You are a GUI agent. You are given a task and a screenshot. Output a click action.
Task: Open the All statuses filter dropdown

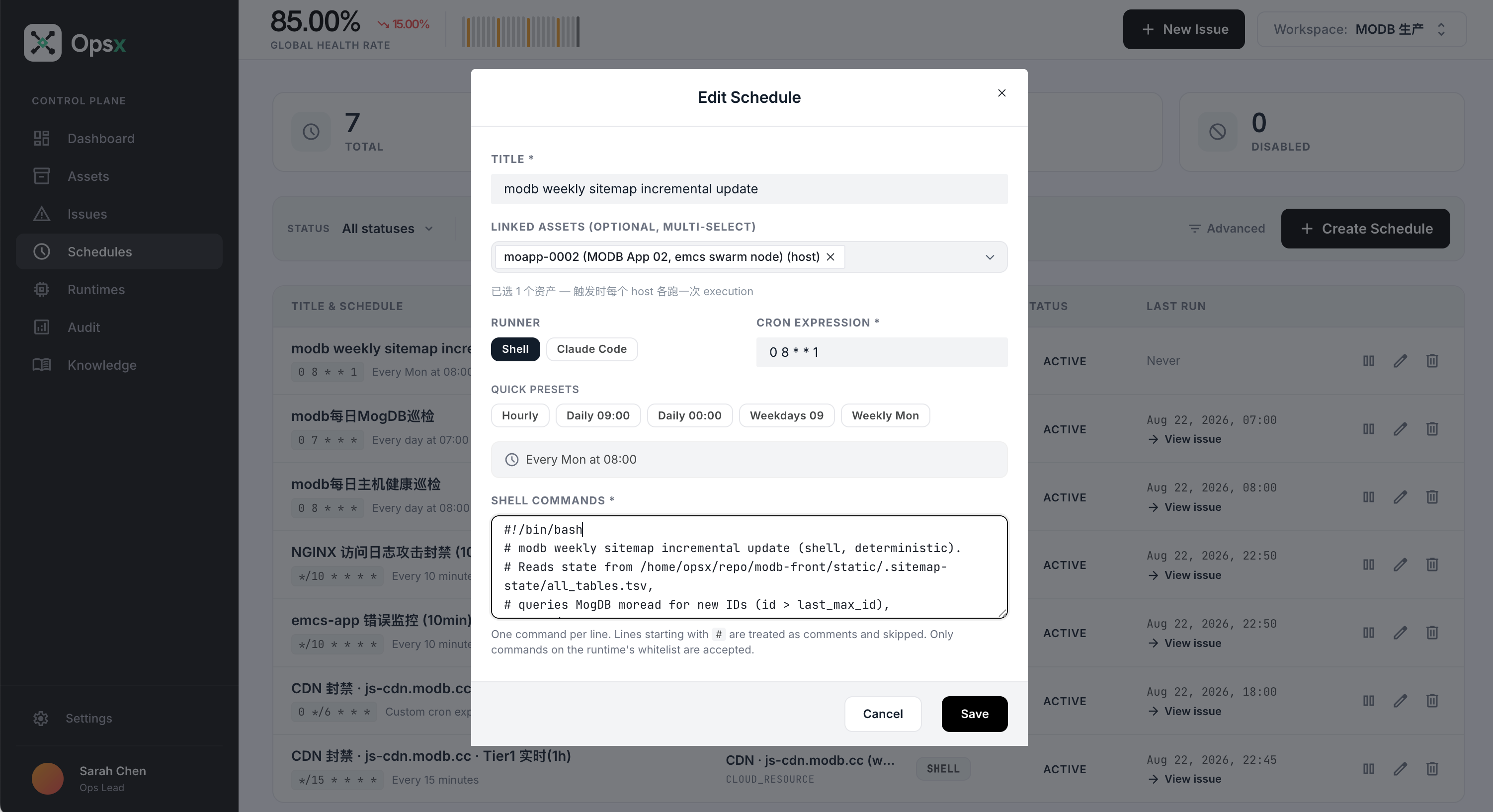point(387,229)
